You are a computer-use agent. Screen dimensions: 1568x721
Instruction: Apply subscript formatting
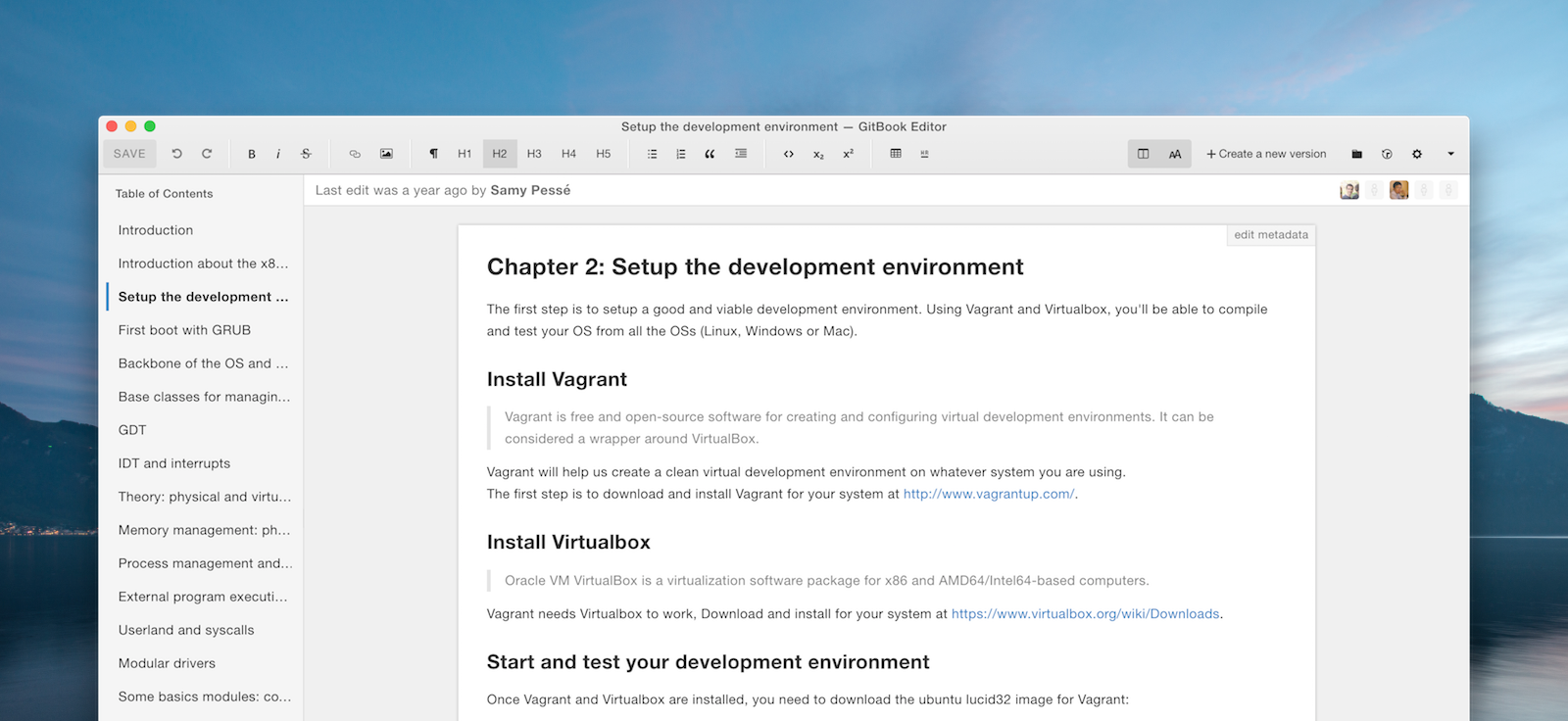point(818,154)
